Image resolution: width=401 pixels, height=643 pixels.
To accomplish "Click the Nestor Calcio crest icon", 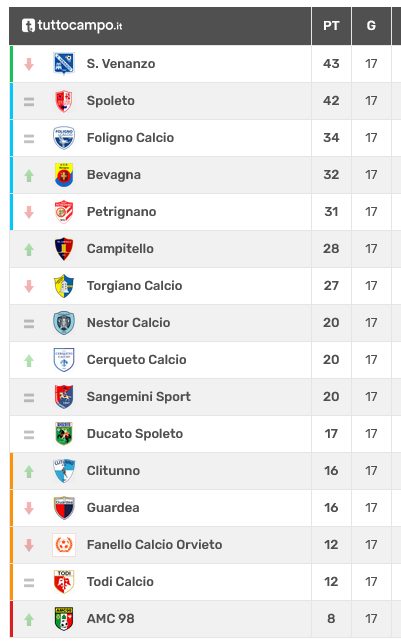I will 64,323.
